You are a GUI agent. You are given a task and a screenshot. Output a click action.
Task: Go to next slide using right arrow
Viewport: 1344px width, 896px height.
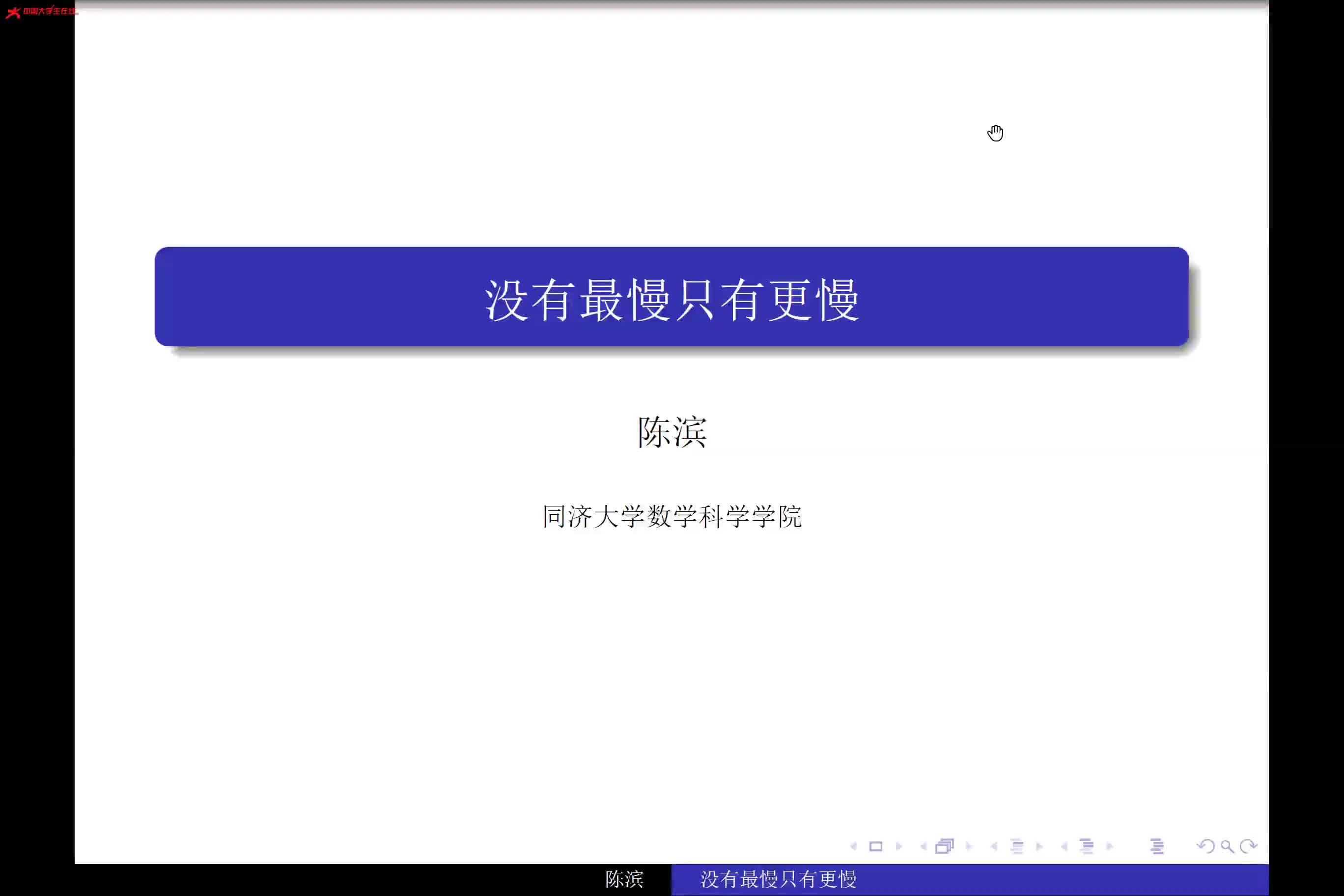[x=899, y=846]
